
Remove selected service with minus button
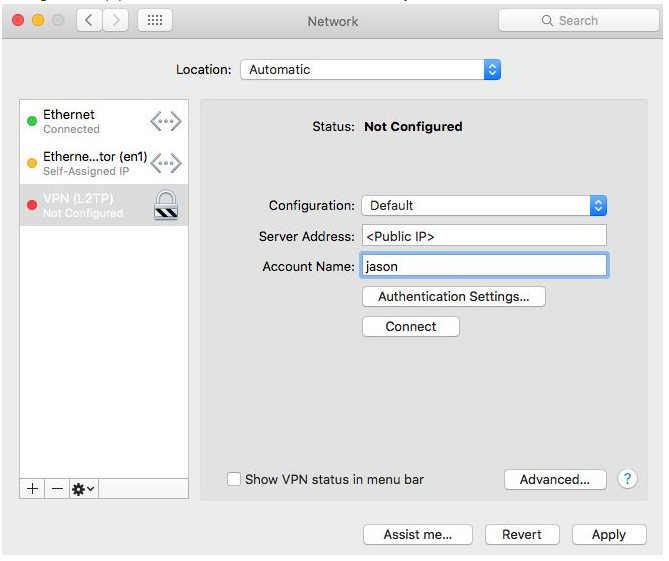pyautogui.click(x=57, y=488)
